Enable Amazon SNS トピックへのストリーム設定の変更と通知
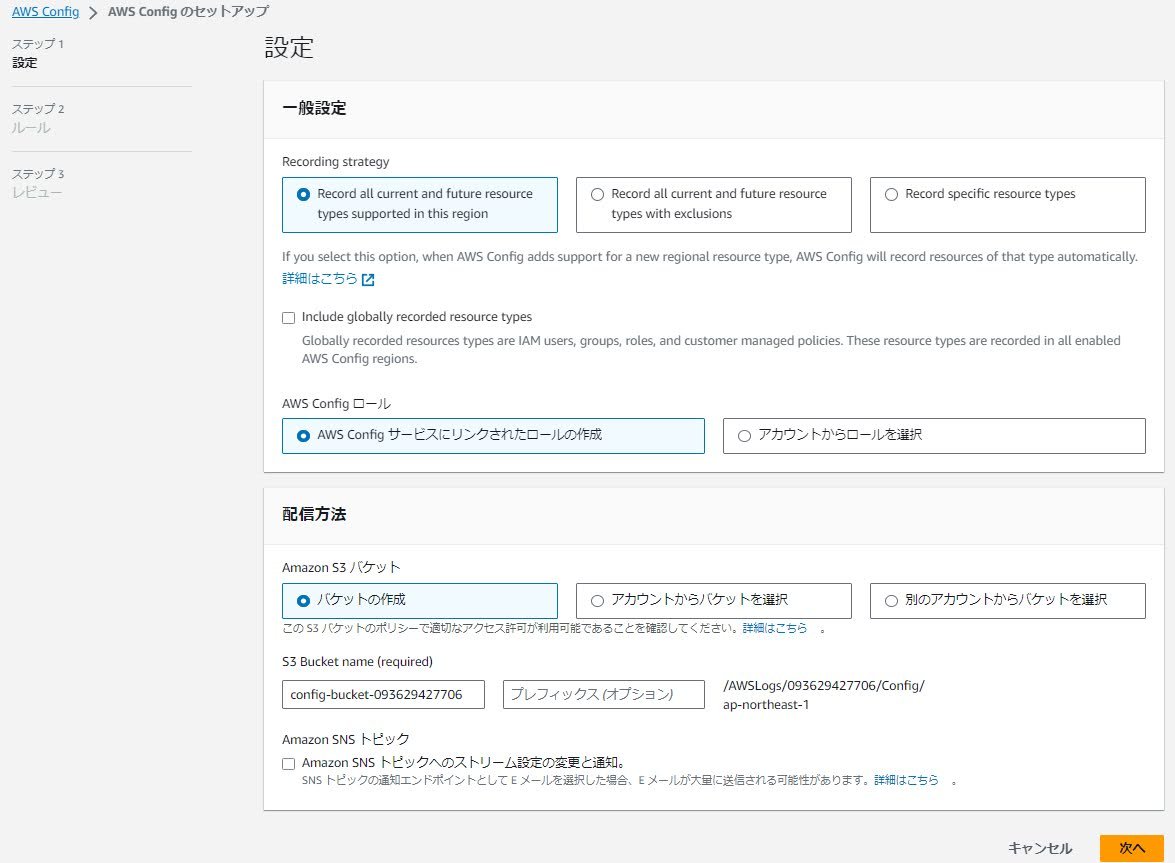The image size is (1175, 863). [x=288, y=763]
